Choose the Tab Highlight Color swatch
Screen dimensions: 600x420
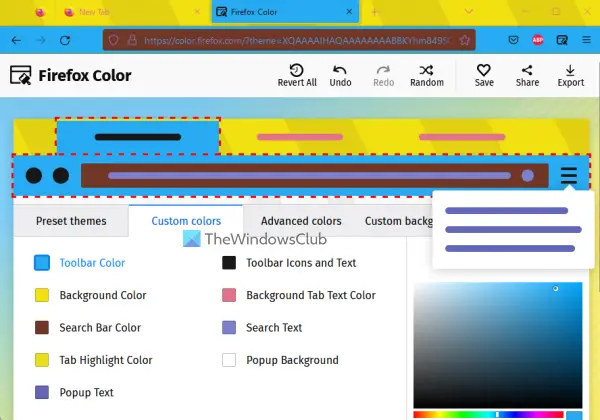(x=42, y=360)
